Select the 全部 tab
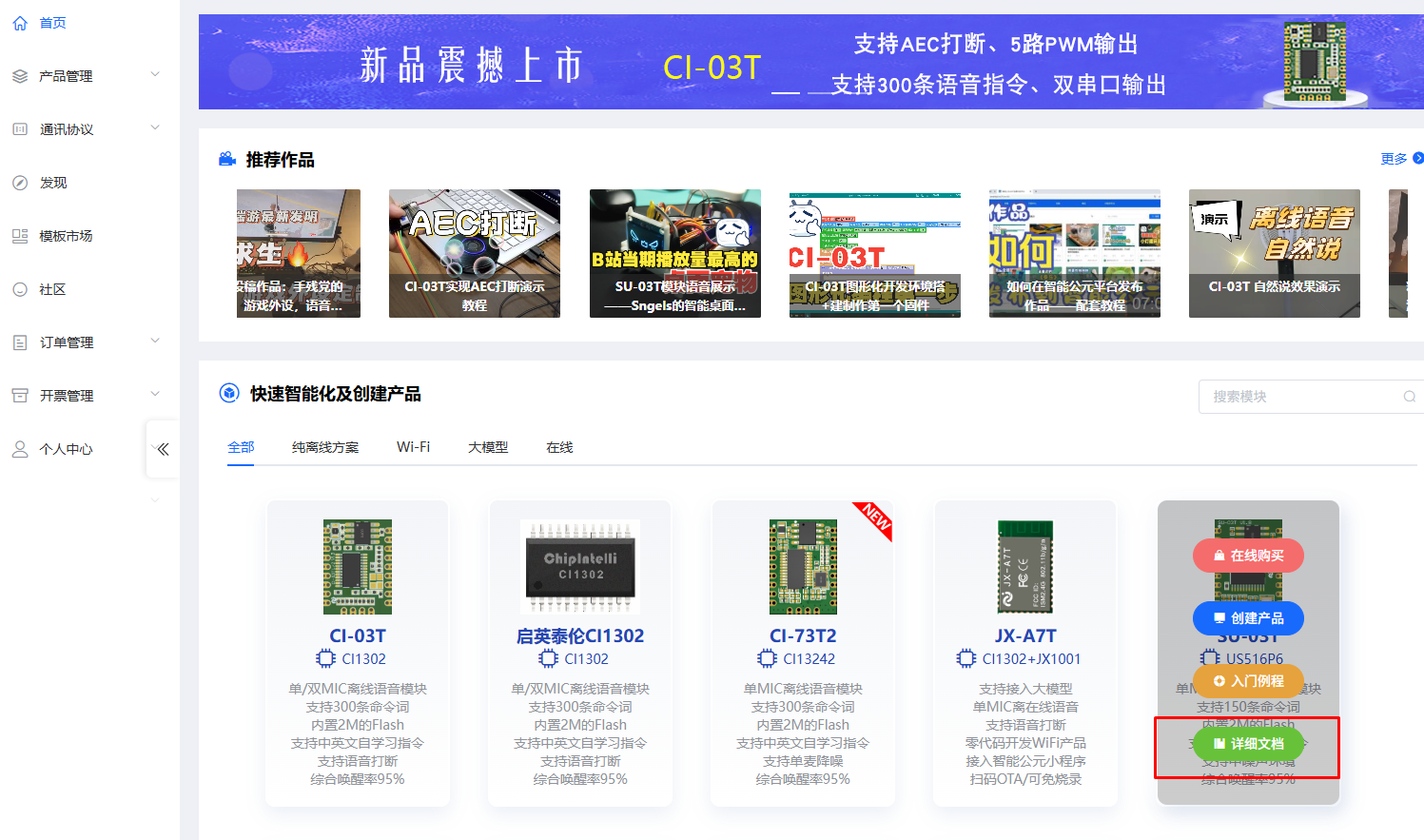 click(x=241, y=447)
